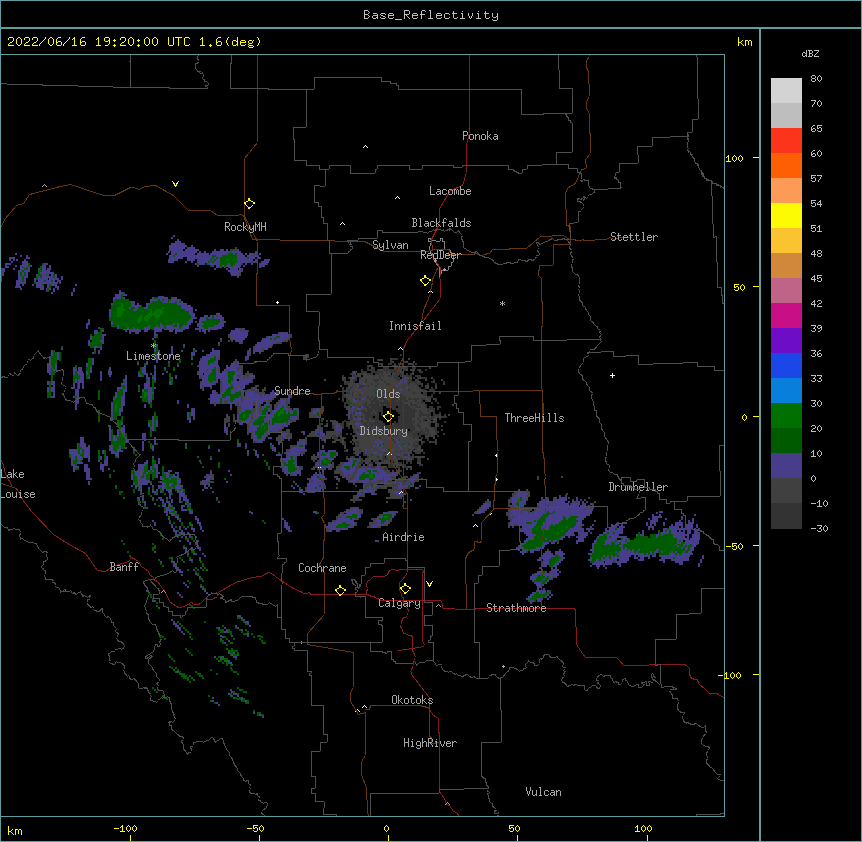The image size is (862, 842).
Task: Click the Base_Reflectivity title text
Action: coord(431,15)
